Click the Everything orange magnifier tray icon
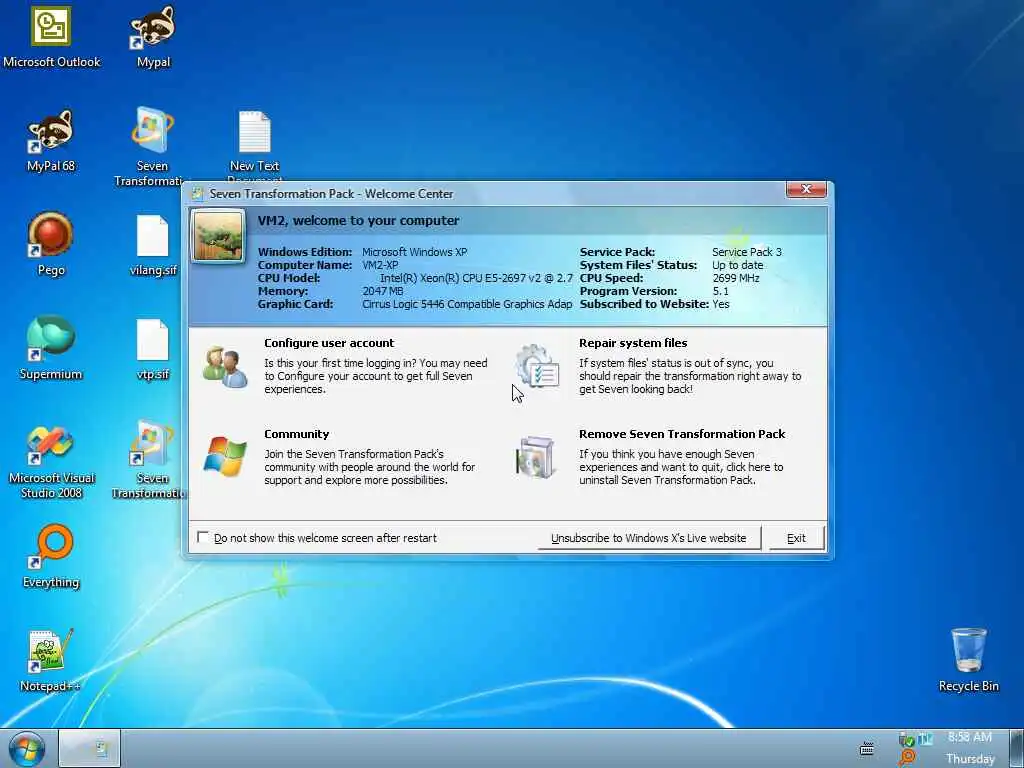The width and height of the screenshot is (1024, 768). point(906,758)
